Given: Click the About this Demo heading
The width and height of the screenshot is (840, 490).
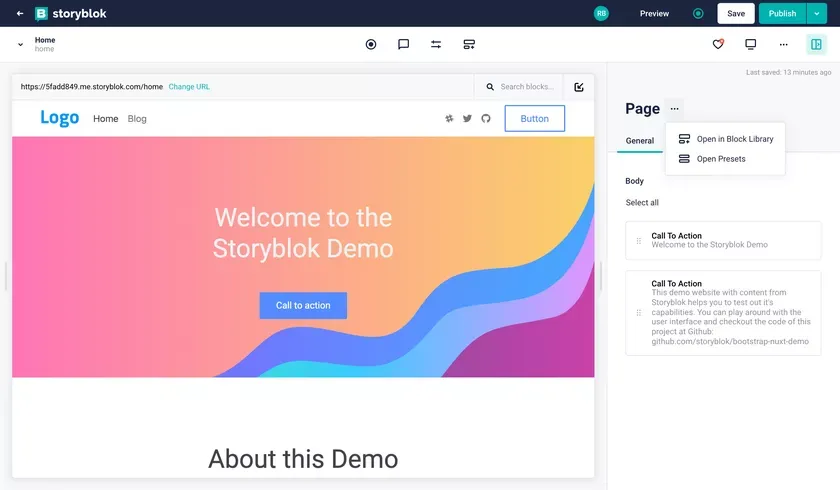Looking at the screenshot, I should (303, 459).
